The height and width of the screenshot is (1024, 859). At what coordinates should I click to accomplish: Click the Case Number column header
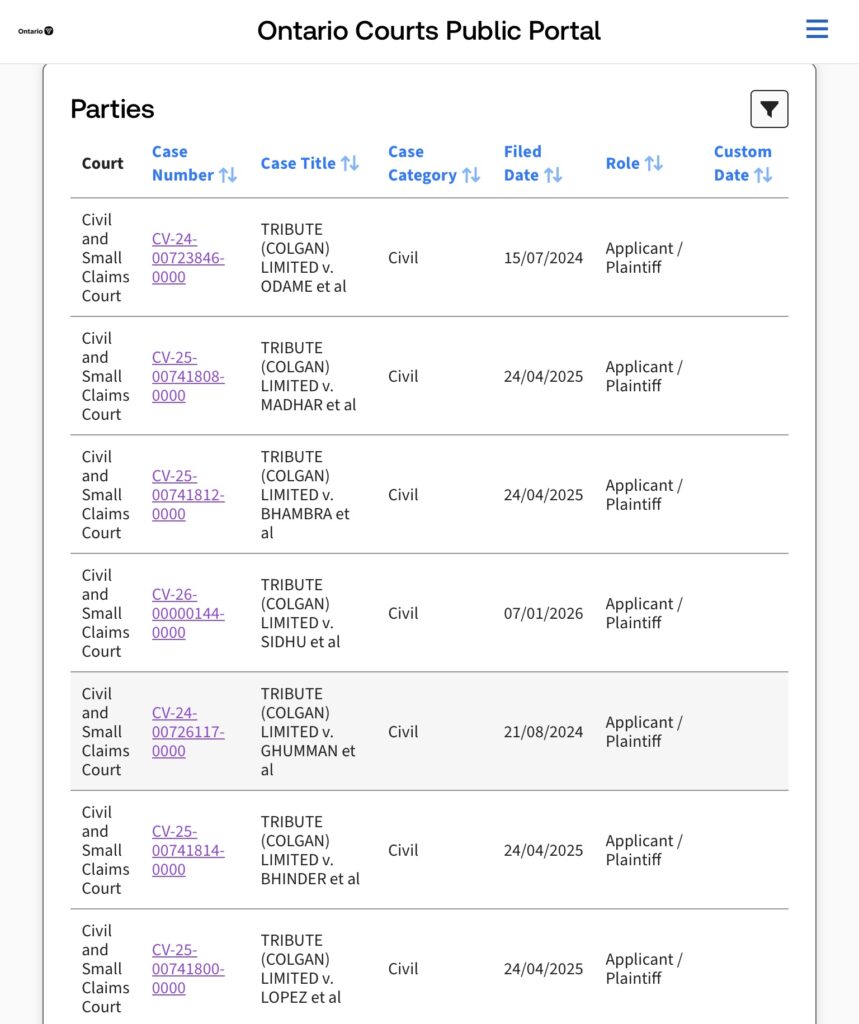[194, 163]
